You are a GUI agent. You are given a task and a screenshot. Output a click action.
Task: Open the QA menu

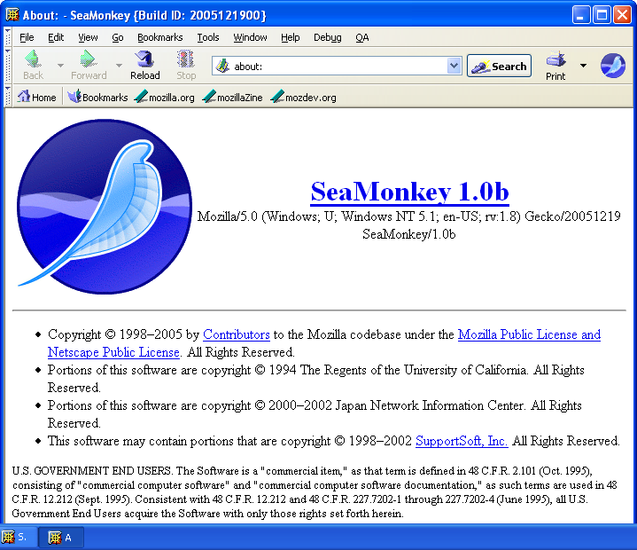coord(362,37)
